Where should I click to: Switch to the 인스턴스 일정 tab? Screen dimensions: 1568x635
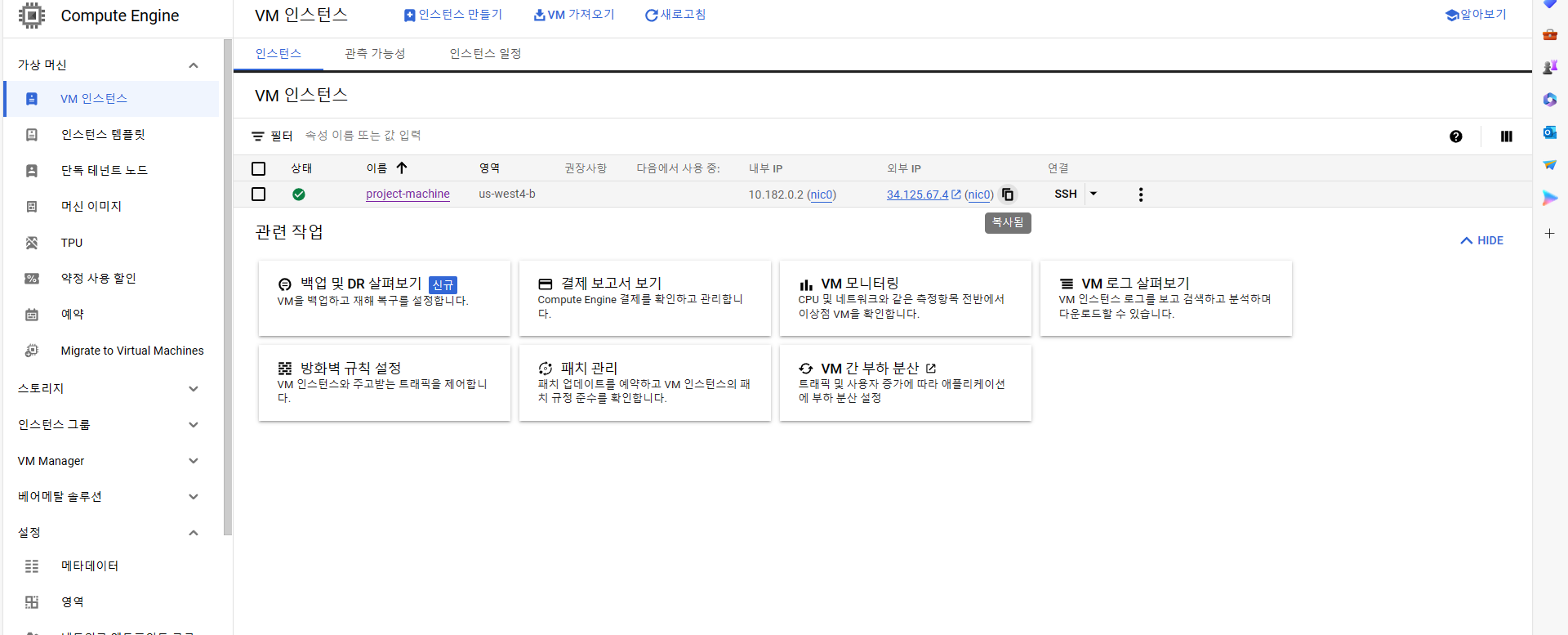click(x=485, y=54)
